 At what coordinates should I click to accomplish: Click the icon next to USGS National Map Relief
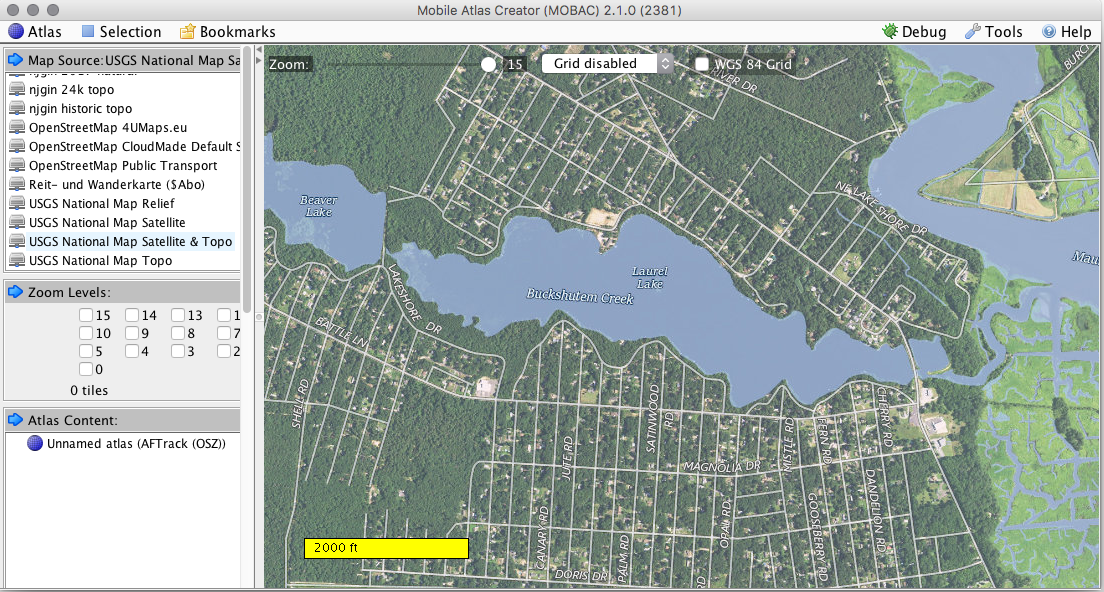coord(17,204)
